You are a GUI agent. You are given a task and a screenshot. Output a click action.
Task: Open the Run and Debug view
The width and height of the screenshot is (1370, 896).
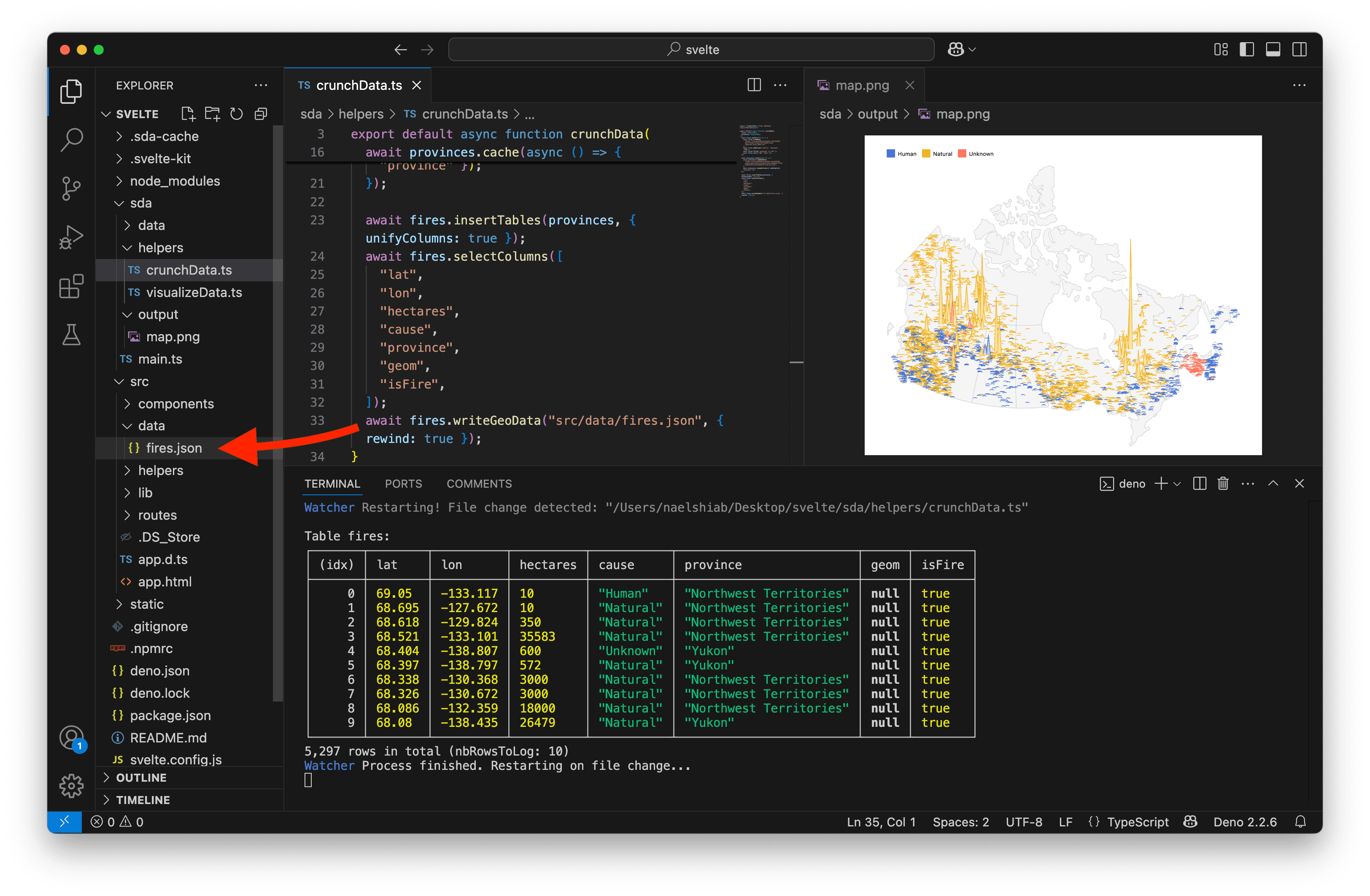[x=71, y=237]
